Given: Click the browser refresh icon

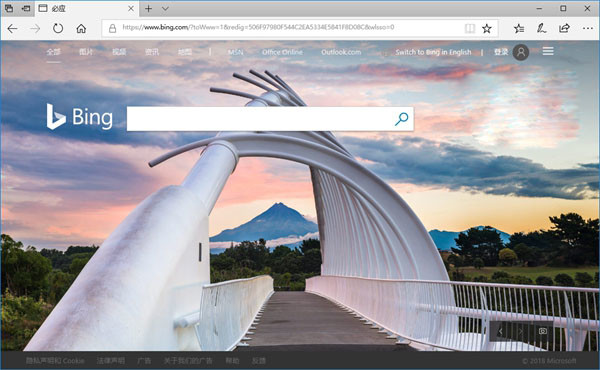Looking at the screenshot, I should pos(58,28).
